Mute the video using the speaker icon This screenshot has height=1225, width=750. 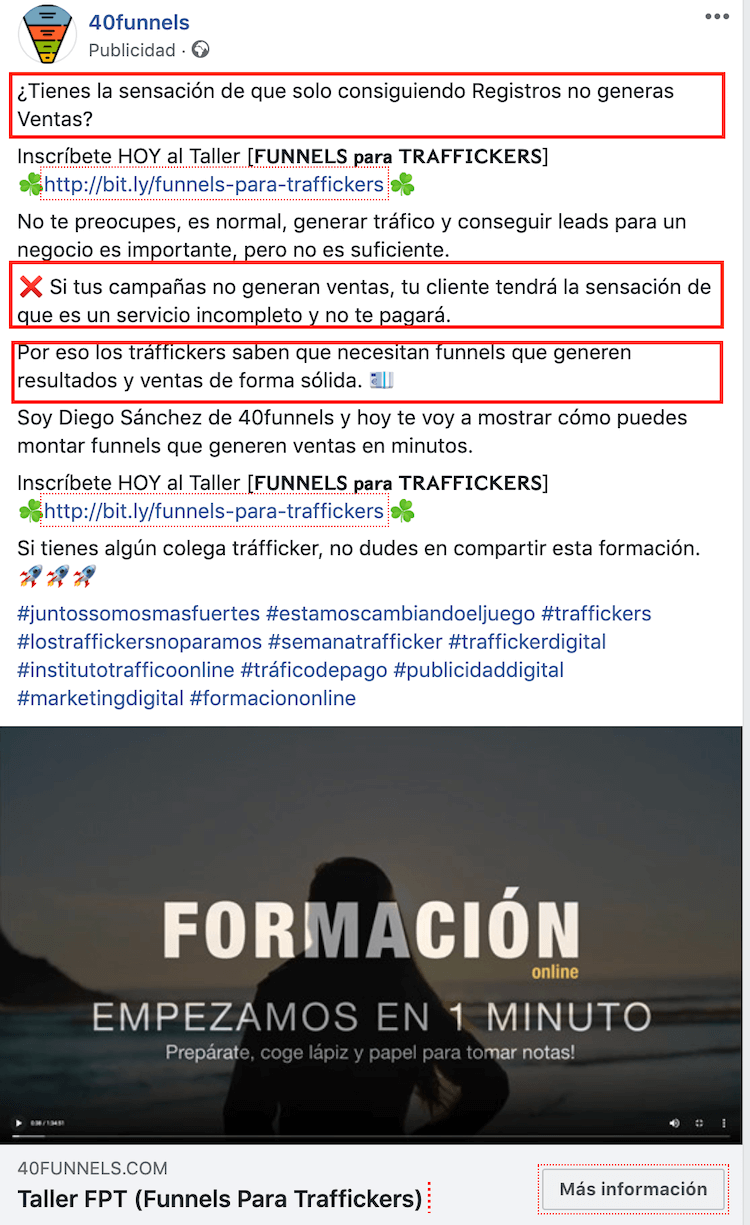tap(674, 1123)
